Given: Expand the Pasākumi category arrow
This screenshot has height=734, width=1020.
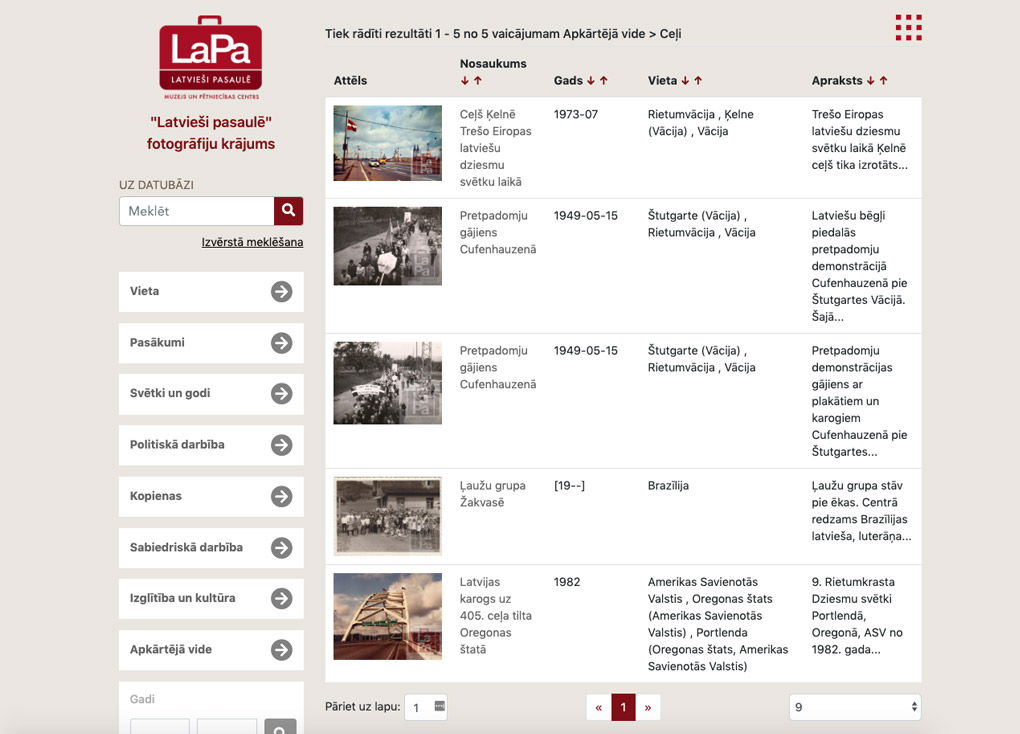Looking at the screenshot, I should click(282, 343).
